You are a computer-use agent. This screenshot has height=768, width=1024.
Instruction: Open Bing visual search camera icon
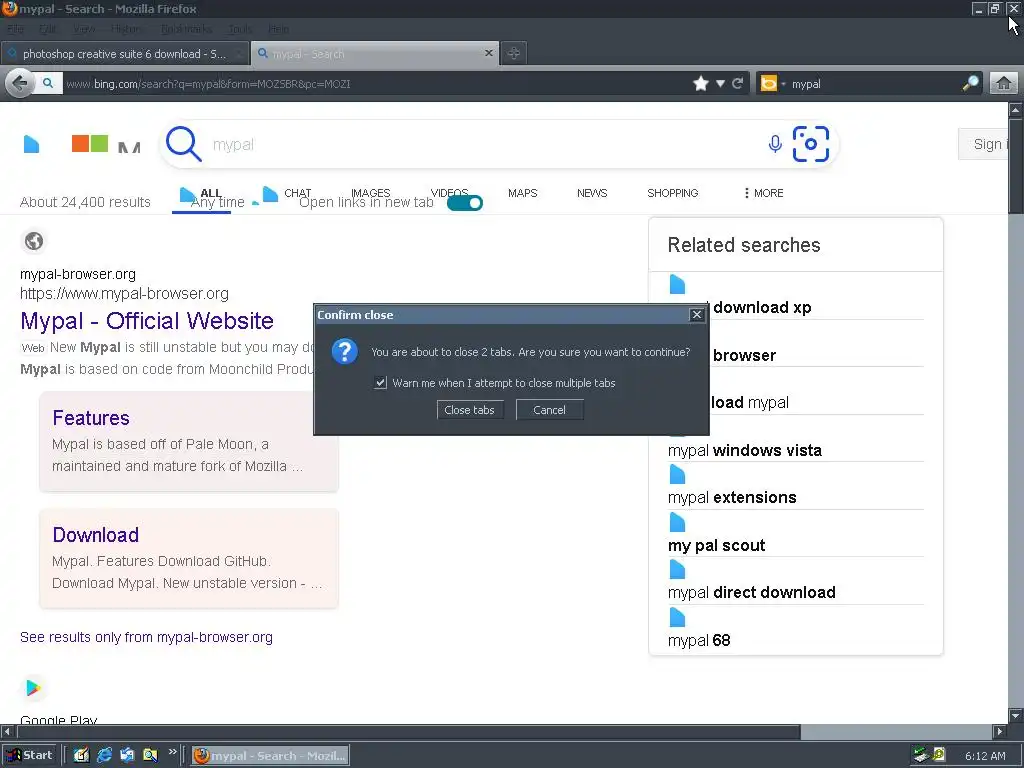click(810, 144)
